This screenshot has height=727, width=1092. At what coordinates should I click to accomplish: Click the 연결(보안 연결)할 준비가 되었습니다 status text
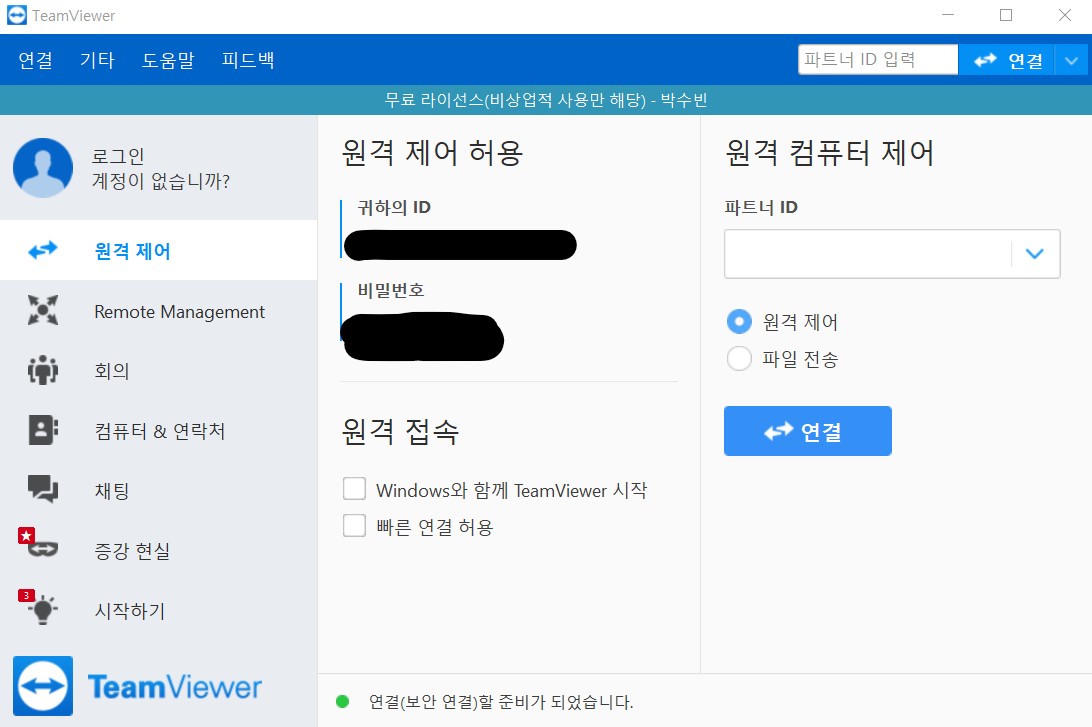click(501, 701)
